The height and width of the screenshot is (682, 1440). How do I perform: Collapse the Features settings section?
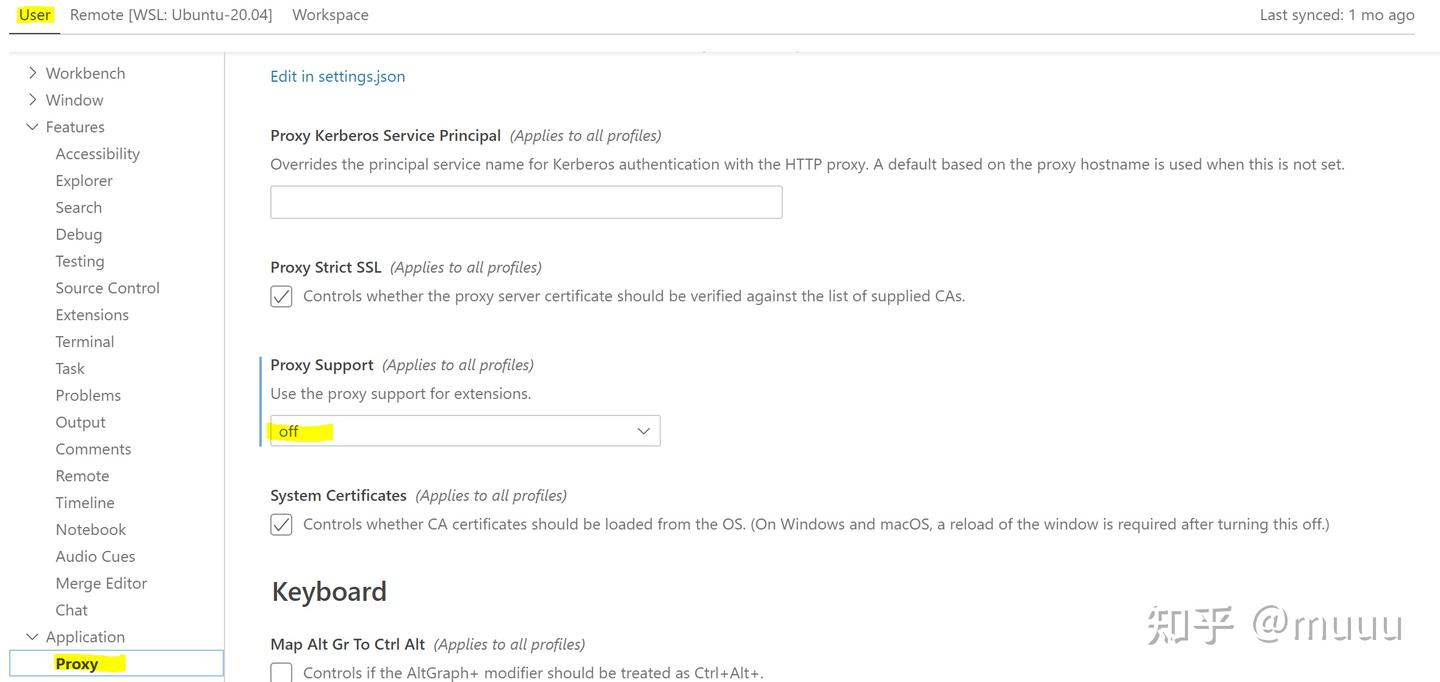click(75, 126)
